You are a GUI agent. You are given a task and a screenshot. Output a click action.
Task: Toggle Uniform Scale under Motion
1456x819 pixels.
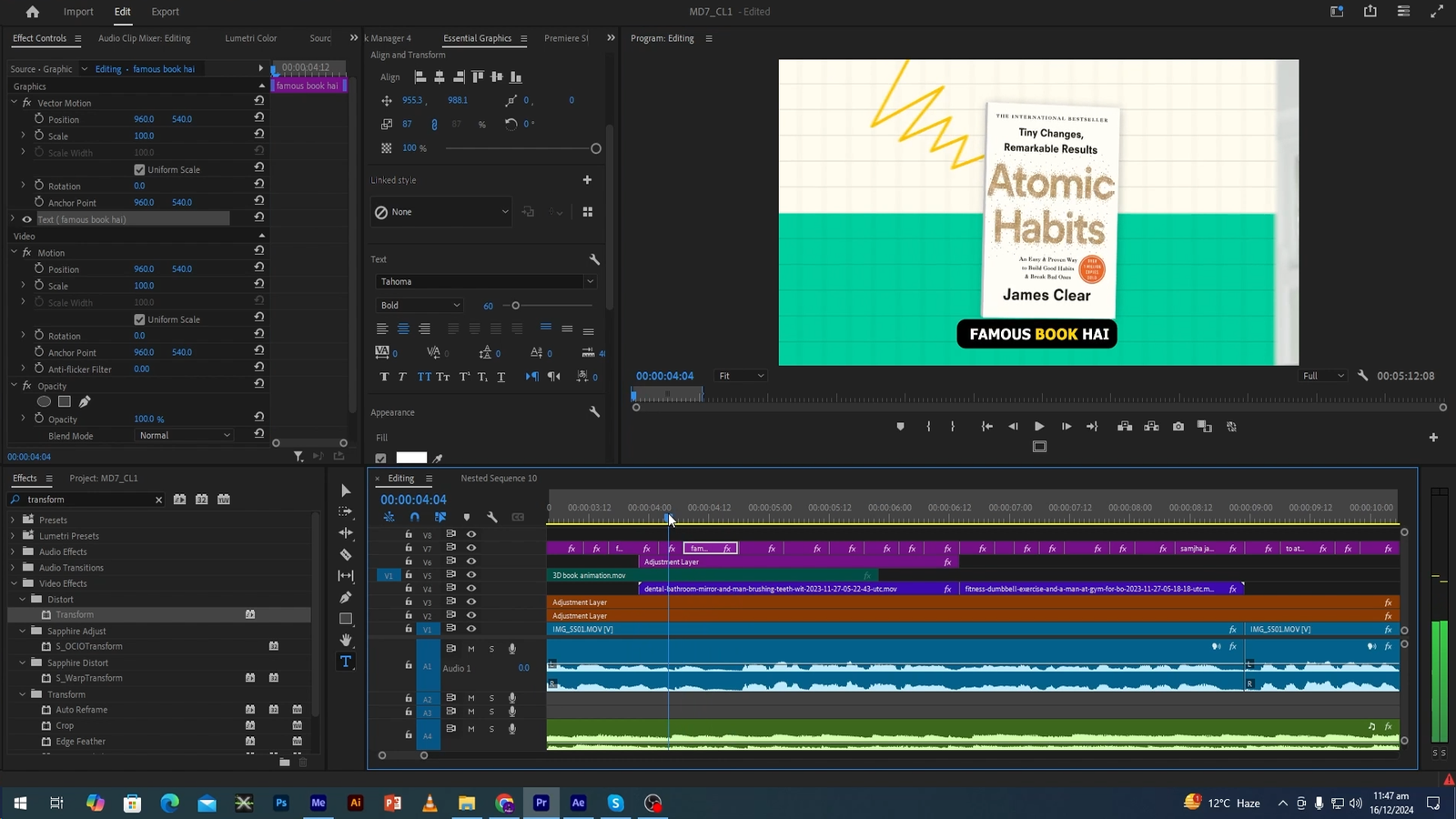tap(139, 319)
